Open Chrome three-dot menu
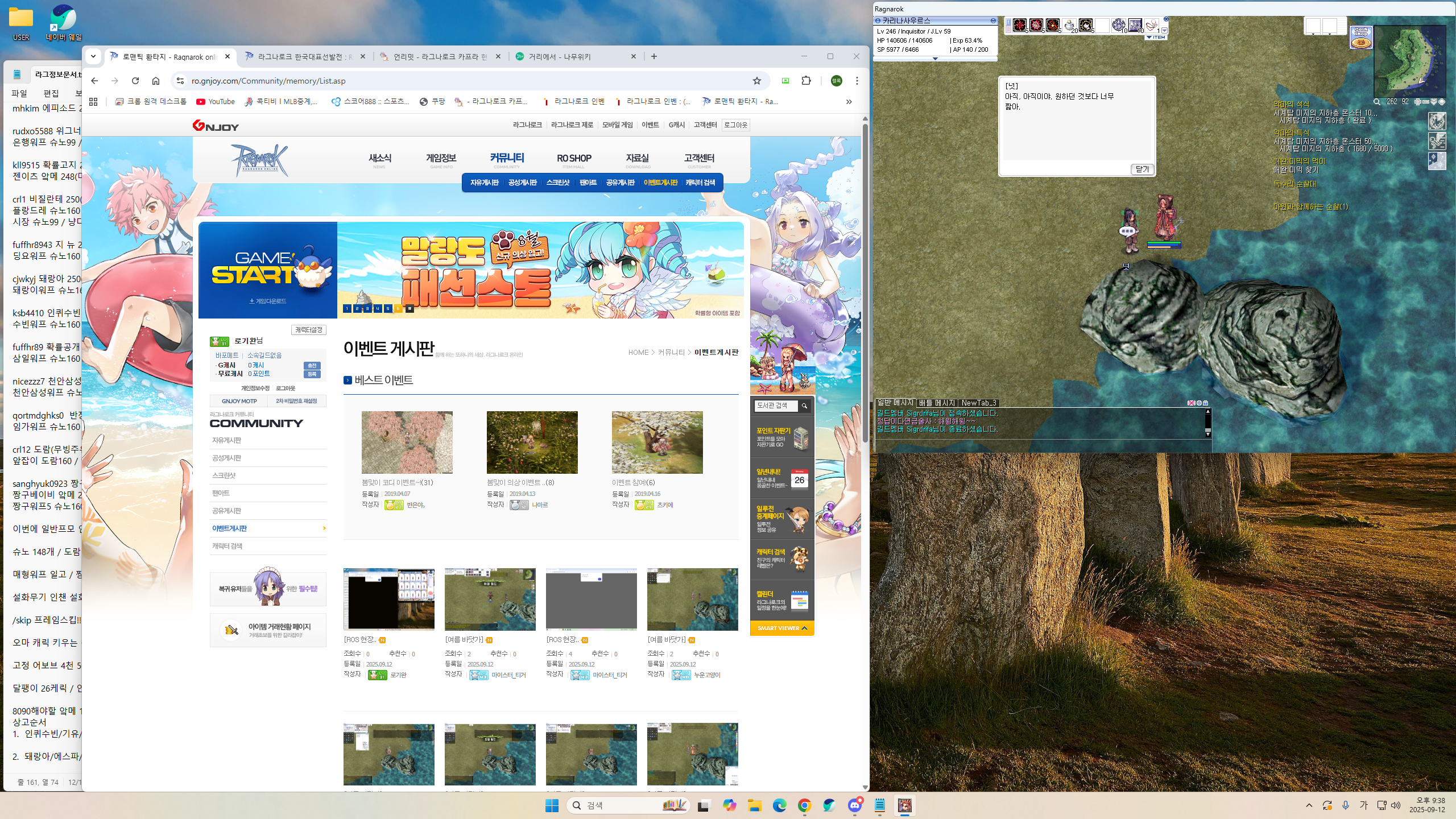 click(x=857, y=81)
